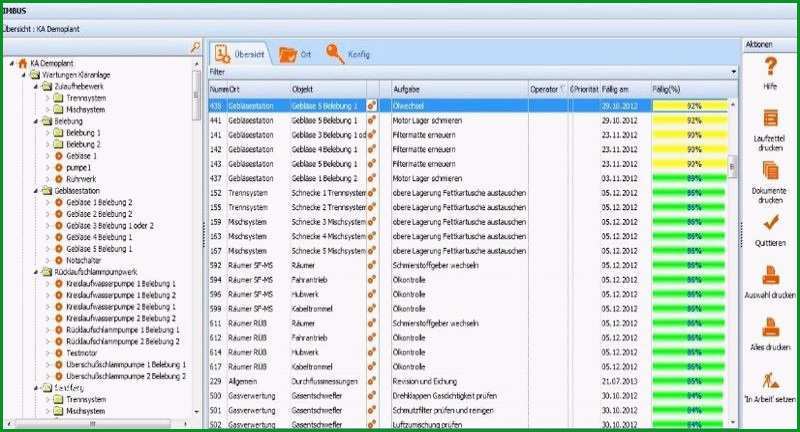
Task: Collapse the KA Demoplant root node
Action: 12,64
